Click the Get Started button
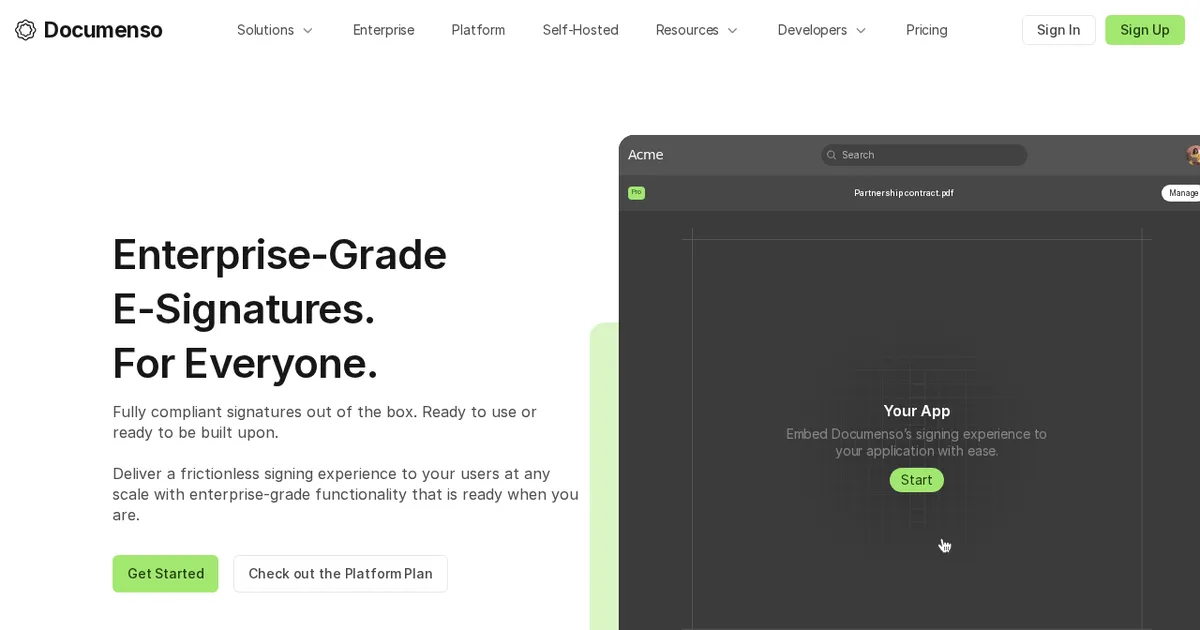1200x630 pixels. tap(165, 574)
